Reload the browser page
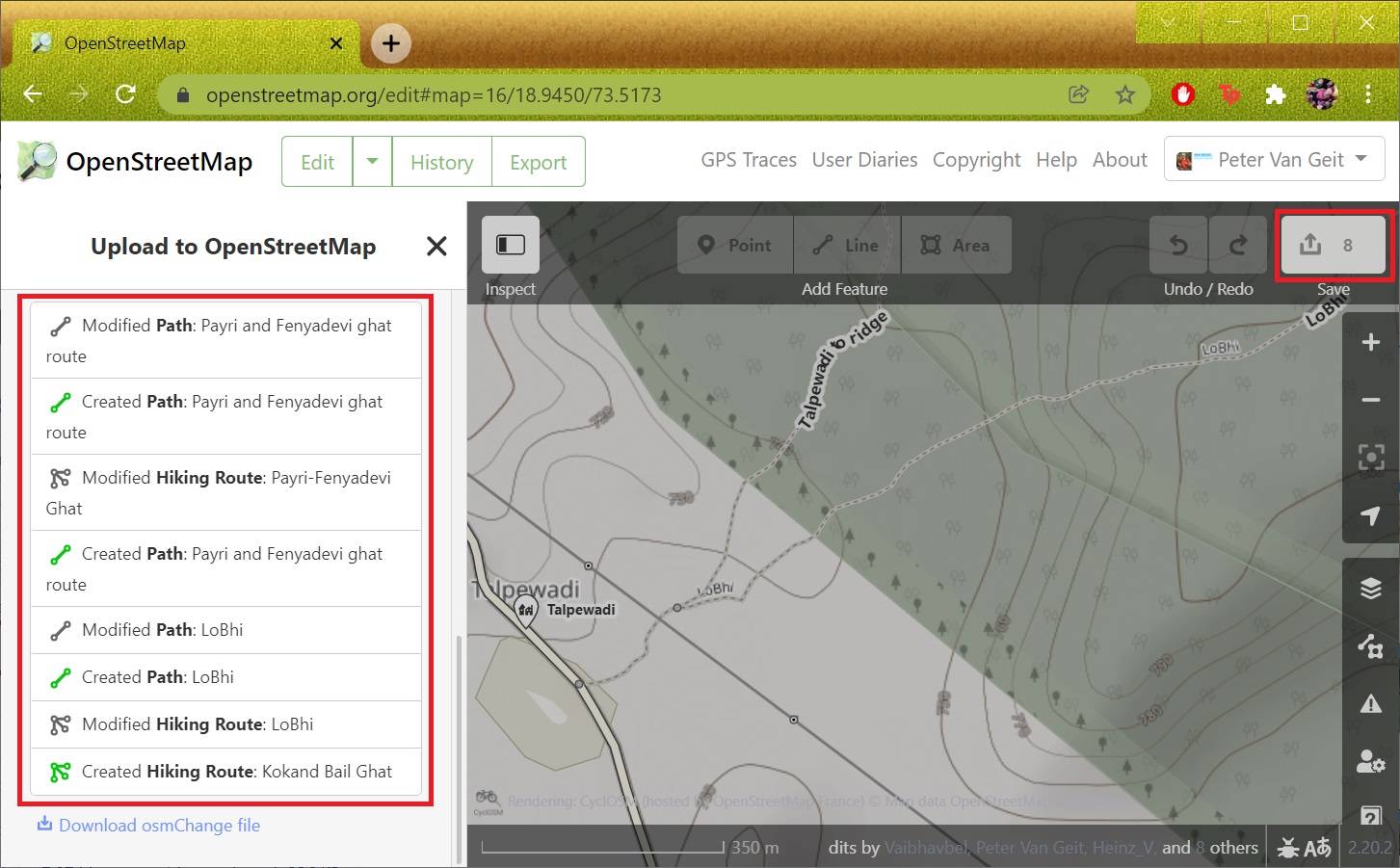The width and height of the screenshot is (1400, 868). (x=125, y=94)
